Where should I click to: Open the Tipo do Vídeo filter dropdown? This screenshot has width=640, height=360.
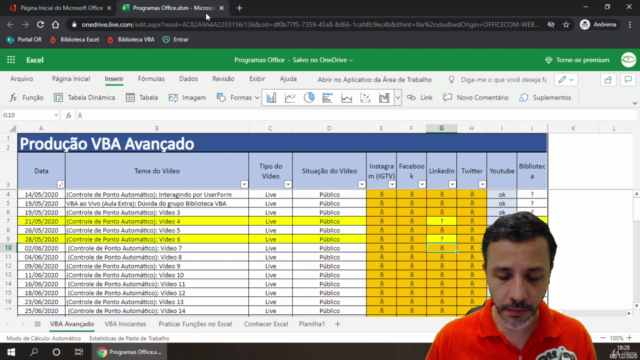288,184
